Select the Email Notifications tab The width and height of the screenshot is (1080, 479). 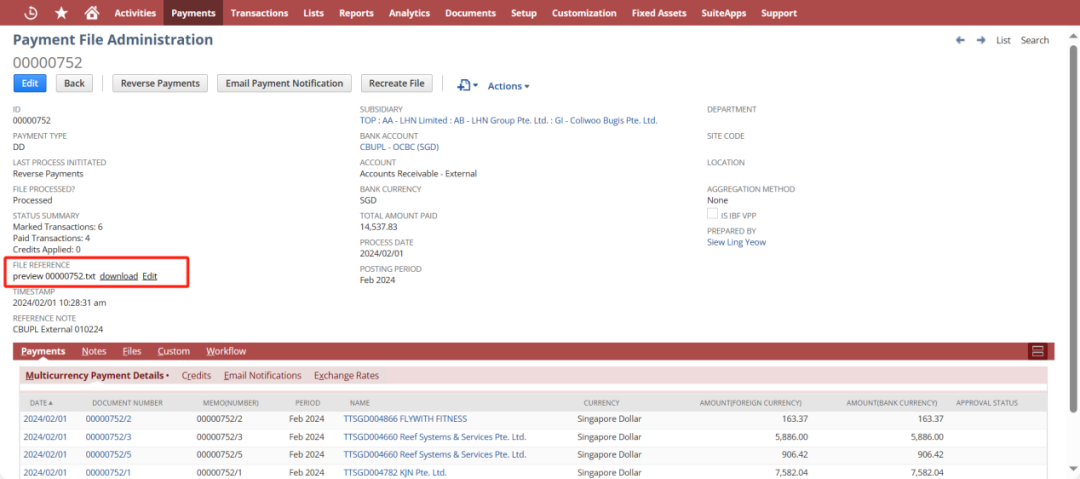262,376
